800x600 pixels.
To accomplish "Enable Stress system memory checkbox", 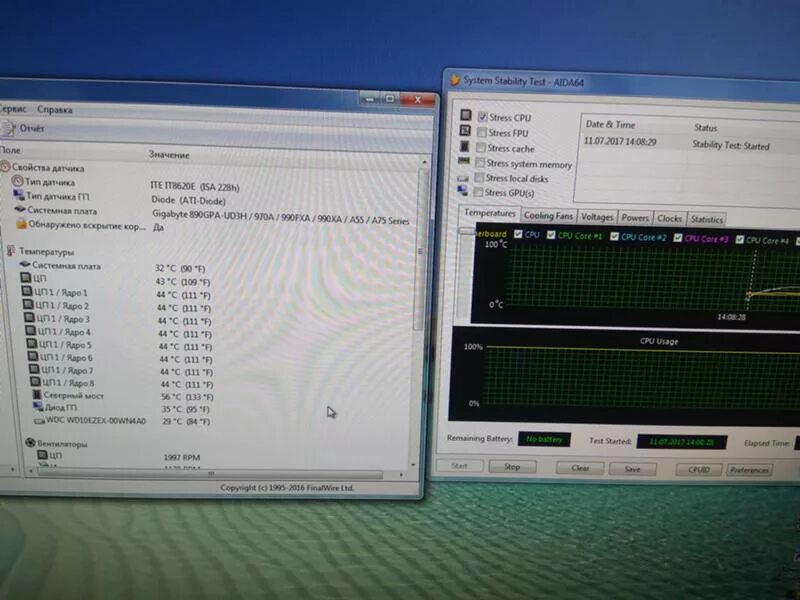I will [480, 163].
